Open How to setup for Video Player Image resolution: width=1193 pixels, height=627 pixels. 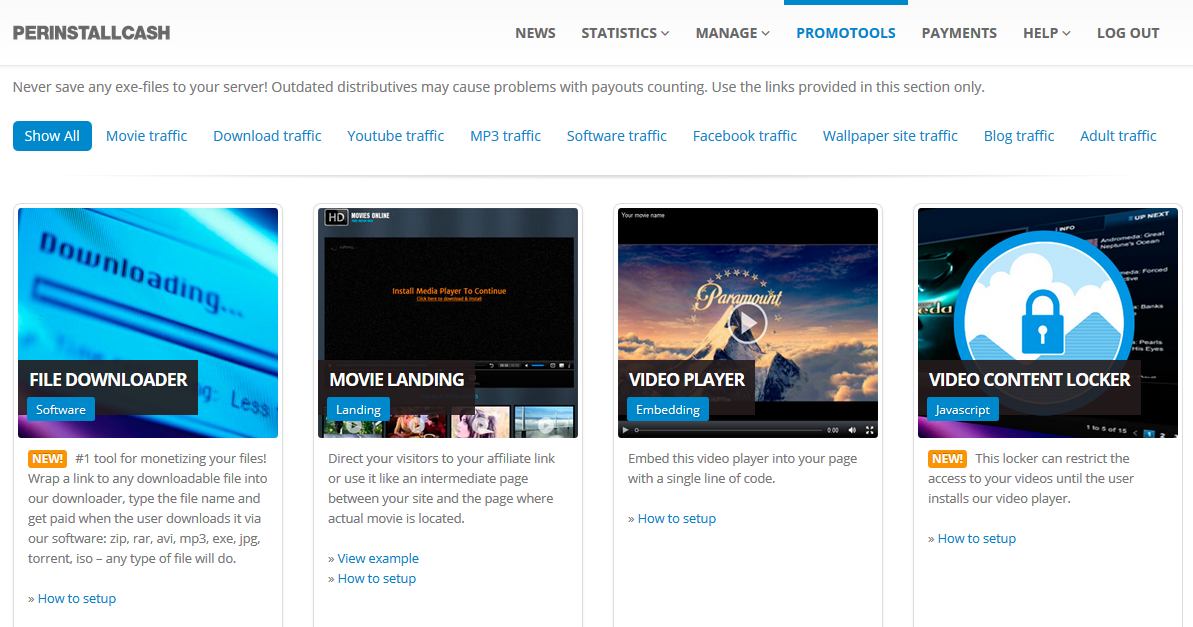(x=676, y=518)
